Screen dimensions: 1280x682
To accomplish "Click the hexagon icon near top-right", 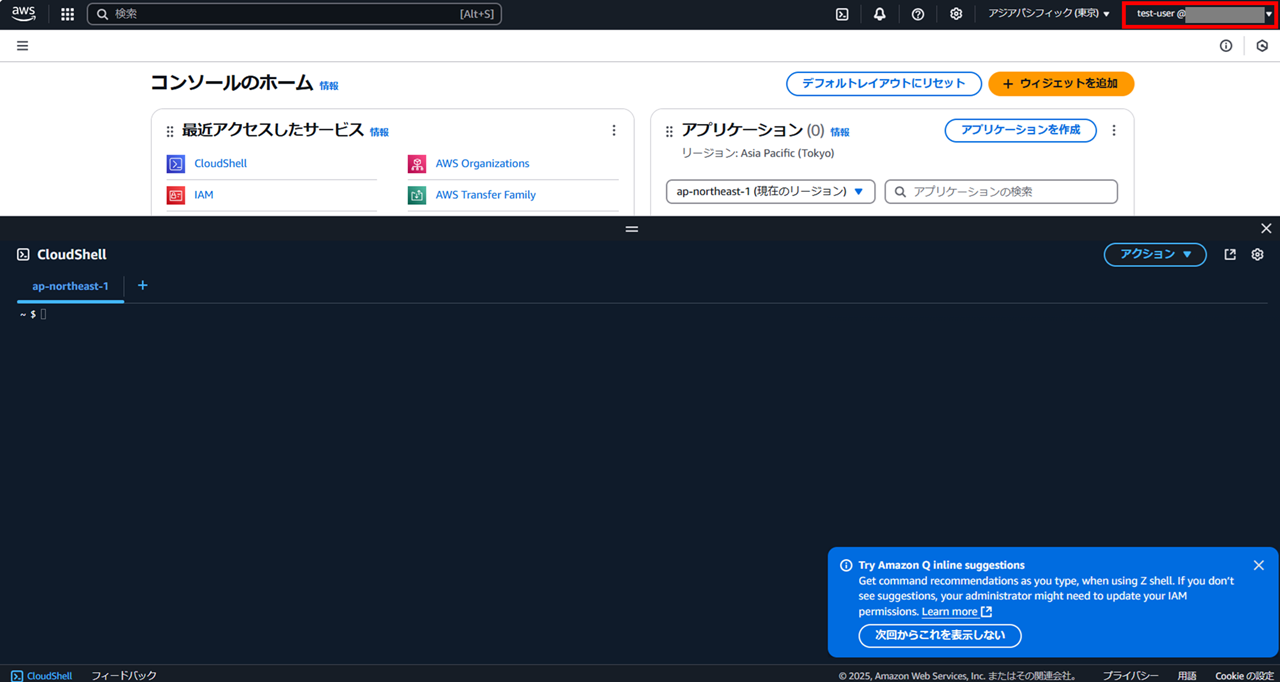I will point(1262,46).
